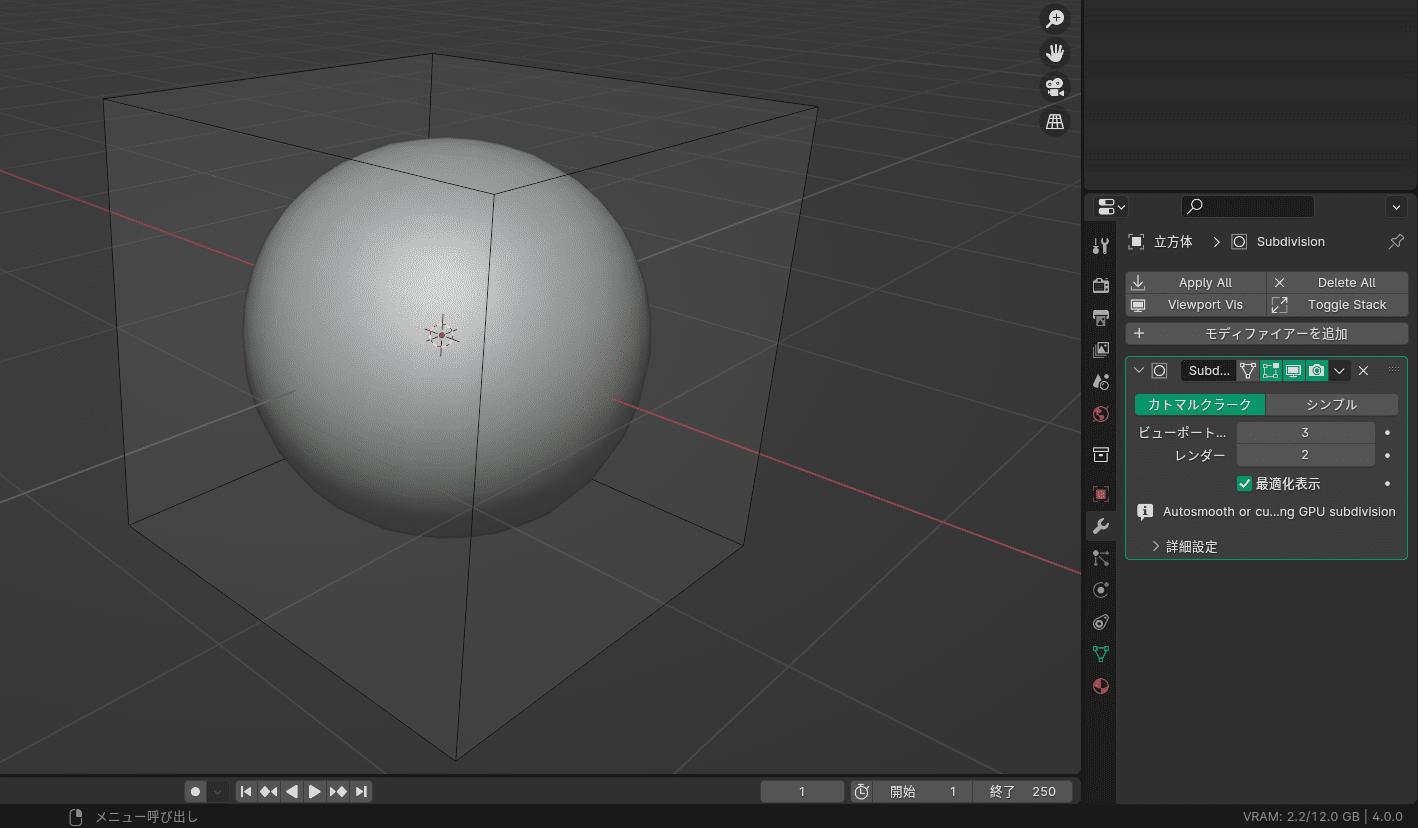
Task: Toggle modifier viewport display icon
Action: [1294, 371]
